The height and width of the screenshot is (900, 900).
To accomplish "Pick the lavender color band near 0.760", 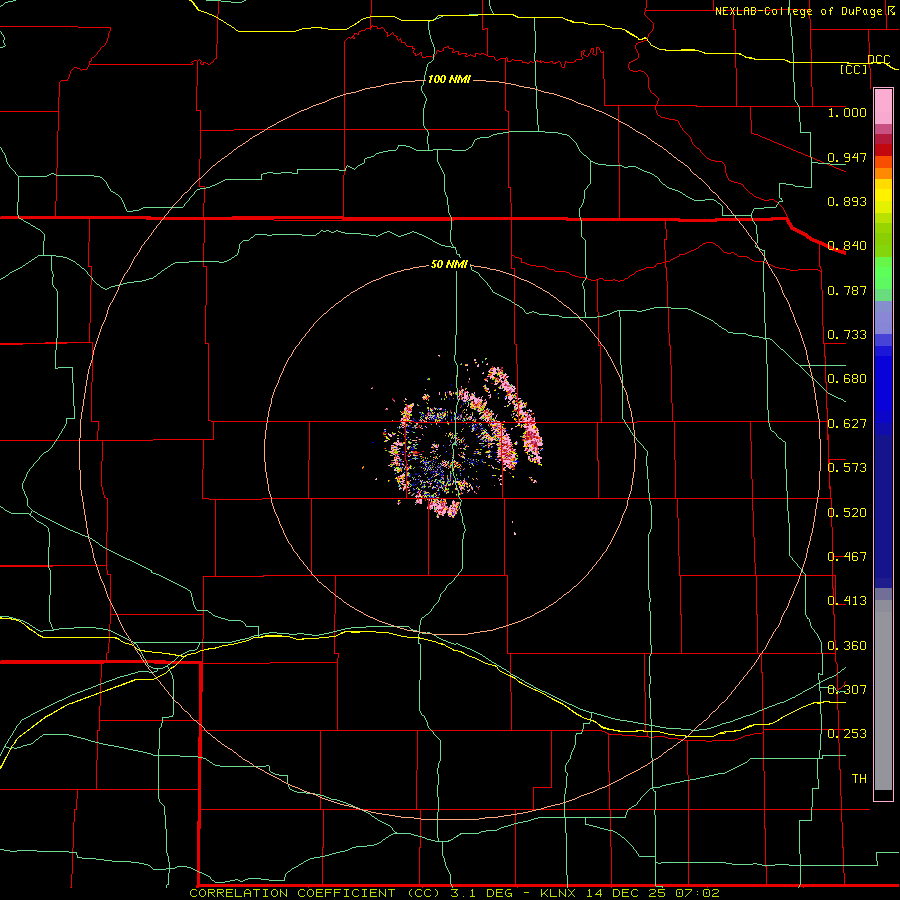I will point(883,317).
